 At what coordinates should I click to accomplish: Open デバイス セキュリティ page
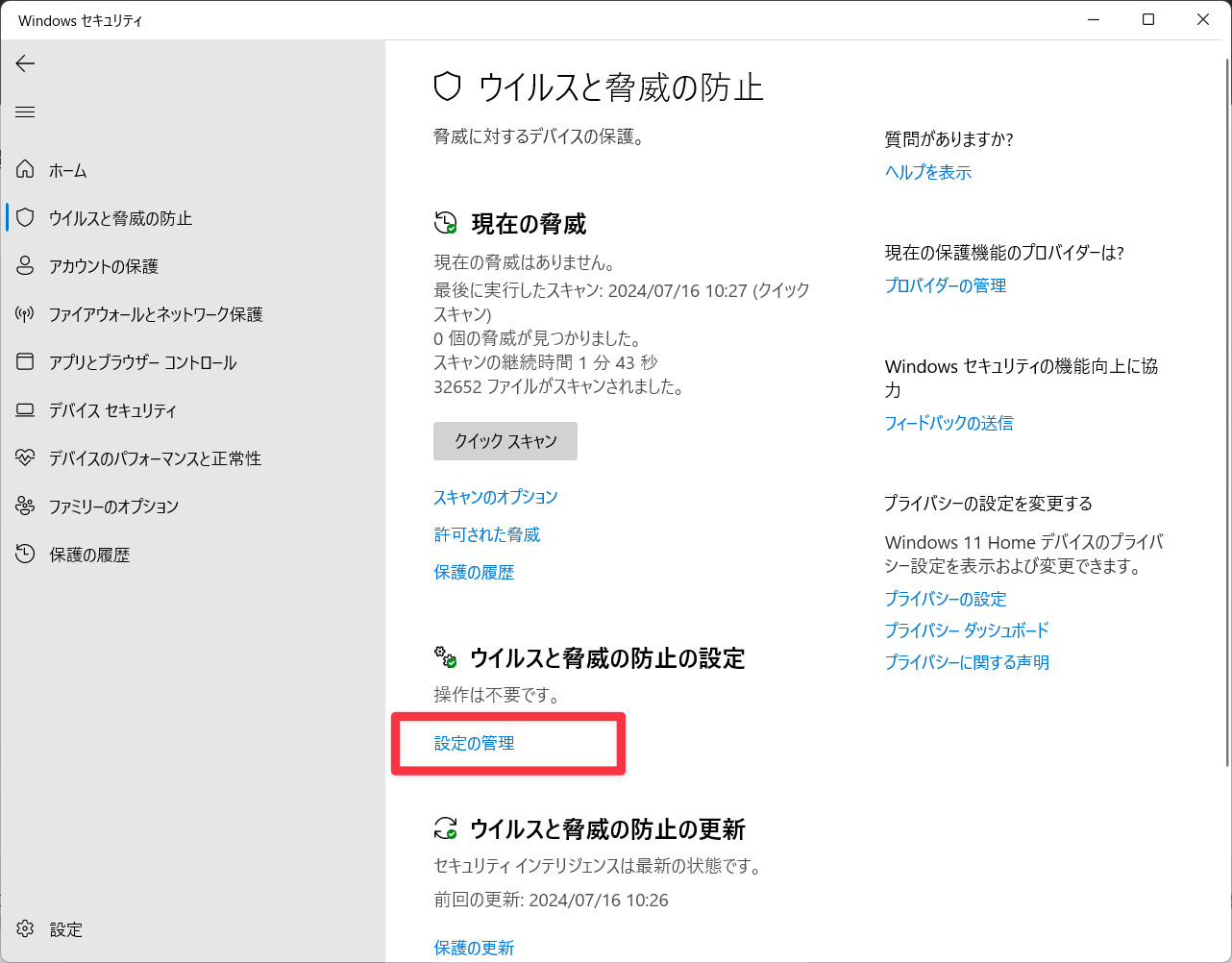(112, 410)
